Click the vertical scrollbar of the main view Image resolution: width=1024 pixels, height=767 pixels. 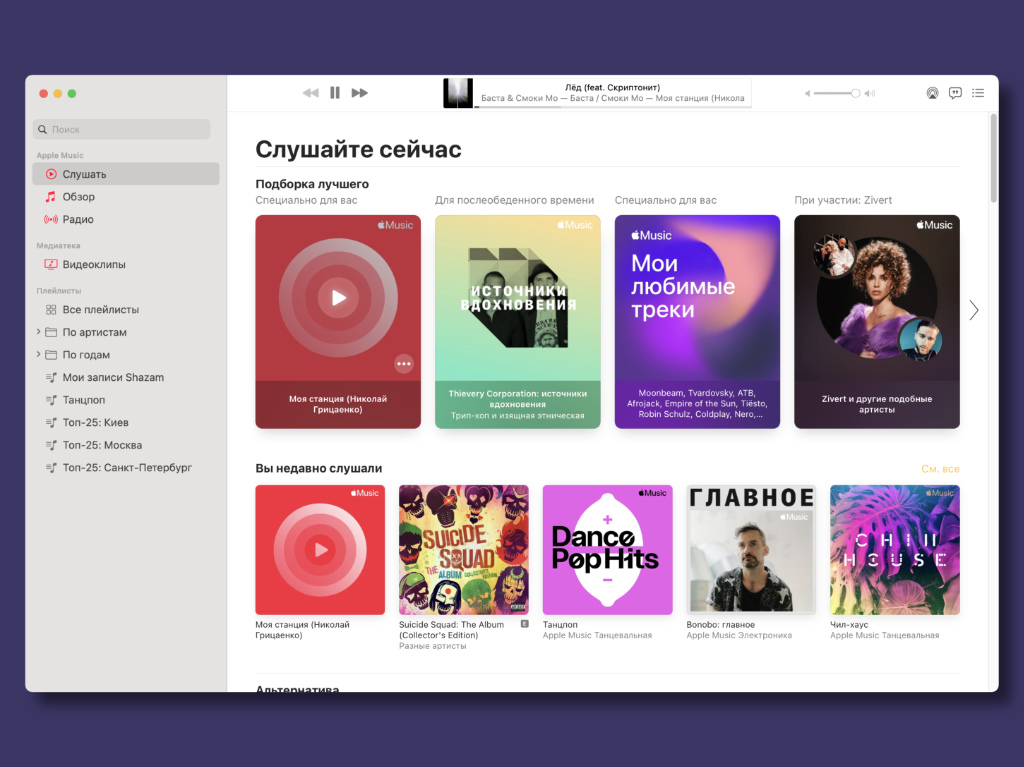[993, 158]
